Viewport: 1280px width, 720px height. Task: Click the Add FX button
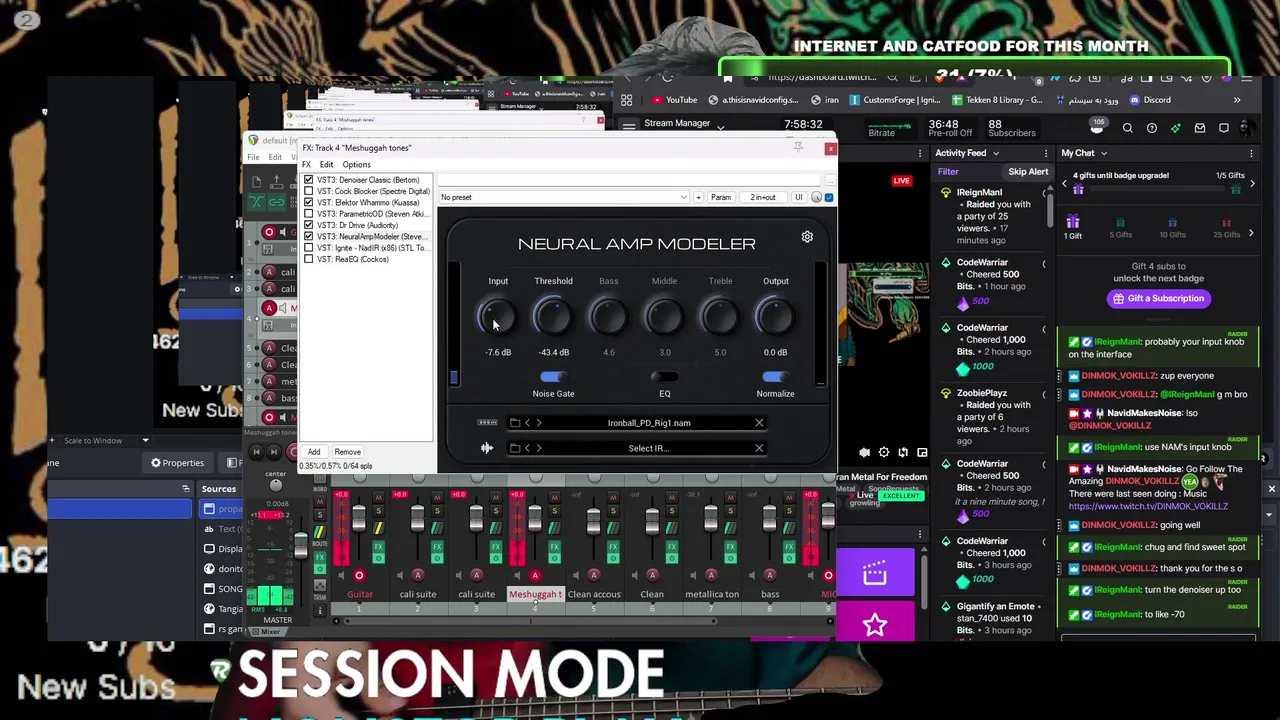click(314, 452)
